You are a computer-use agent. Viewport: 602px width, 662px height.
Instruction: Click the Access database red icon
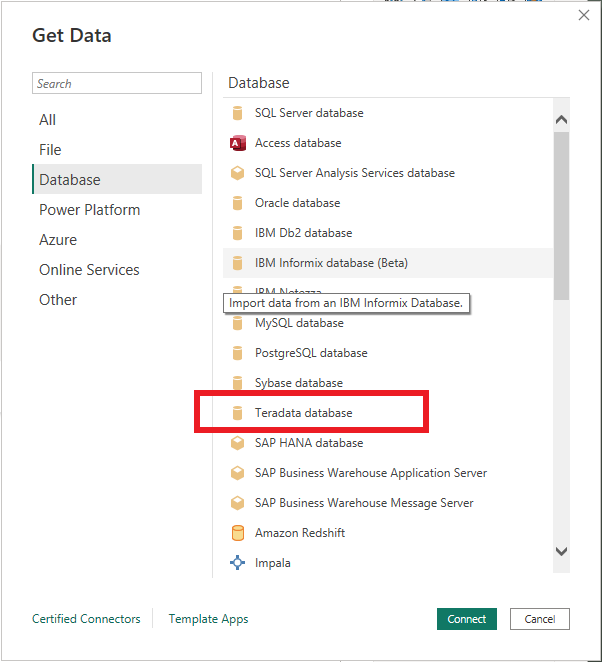click(238, 143)
